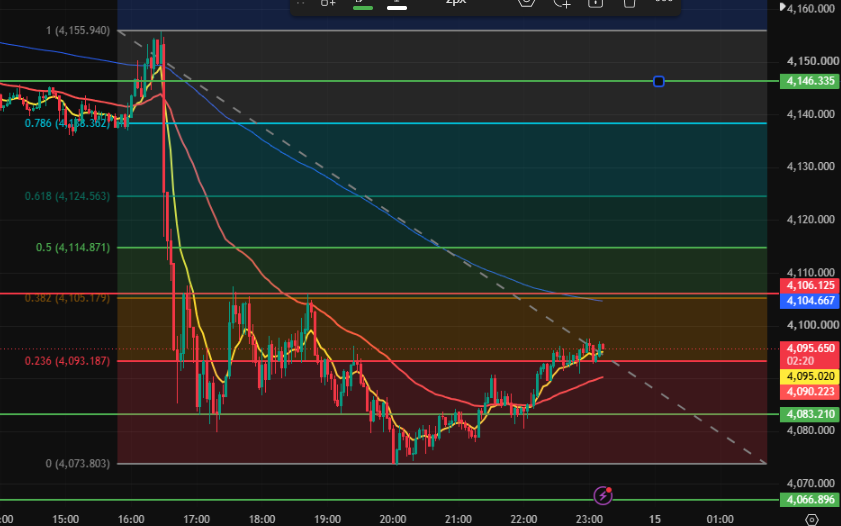
Task: Open drawing settings hexagon icon
Action: click(x=527, y=3)
